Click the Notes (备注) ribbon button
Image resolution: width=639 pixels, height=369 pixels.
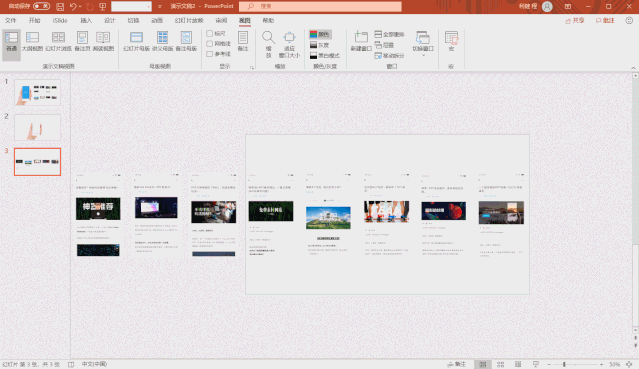pyautogui.click(x=243, y=42)
